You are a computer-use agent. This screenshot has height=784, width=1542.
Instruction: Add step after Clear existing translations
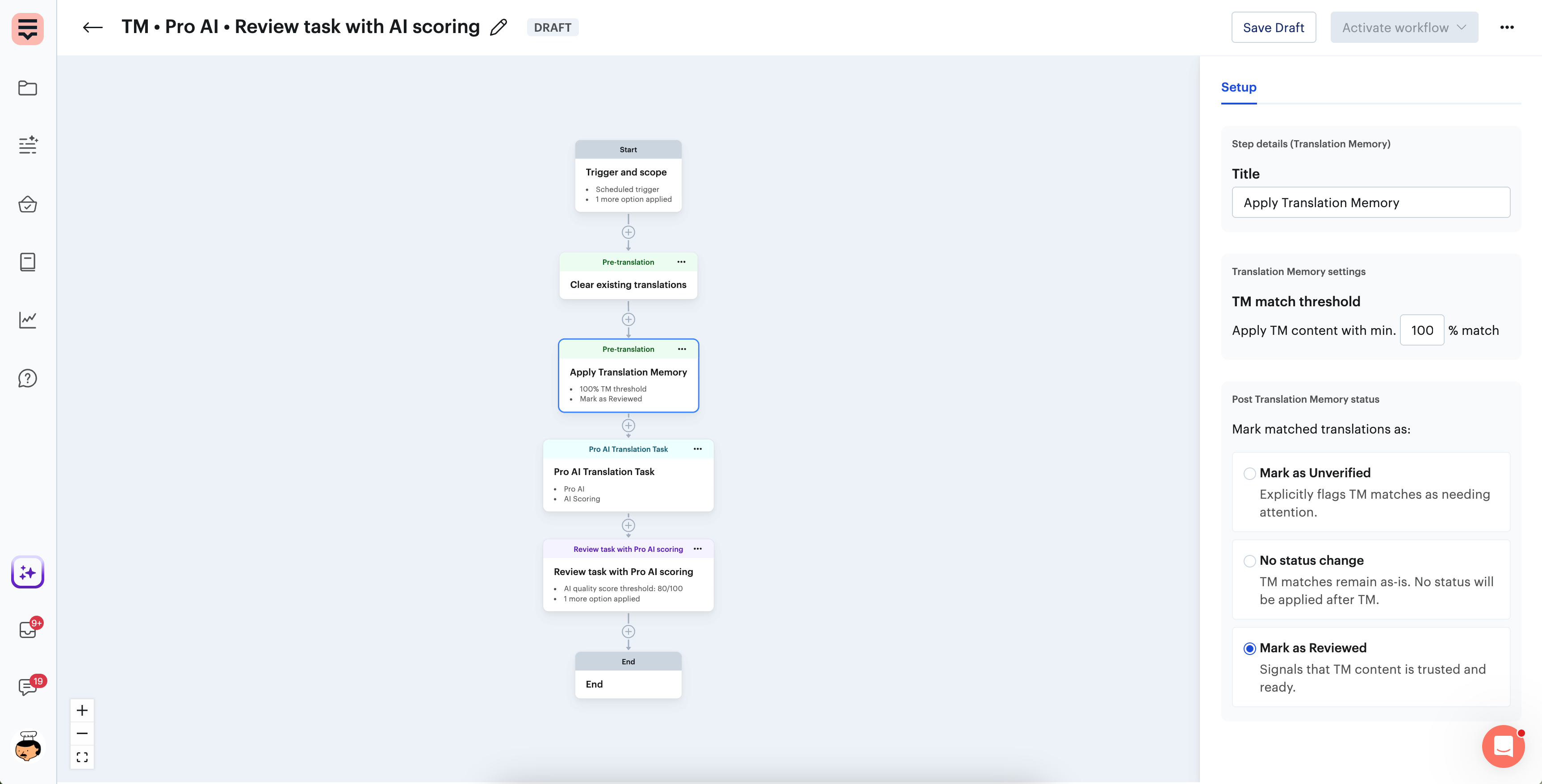pos(628,320)
